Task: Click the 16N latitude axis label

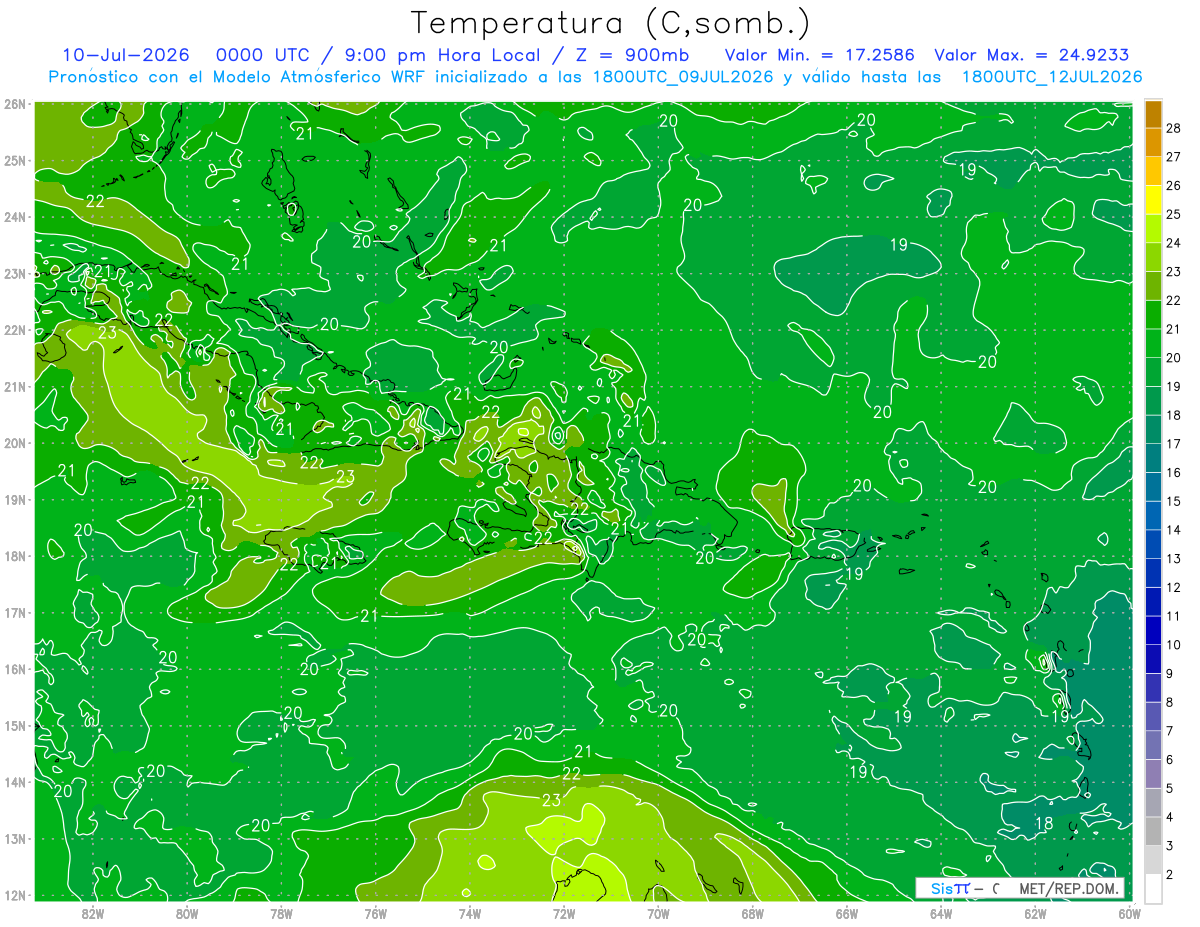Action: (15, 669)
